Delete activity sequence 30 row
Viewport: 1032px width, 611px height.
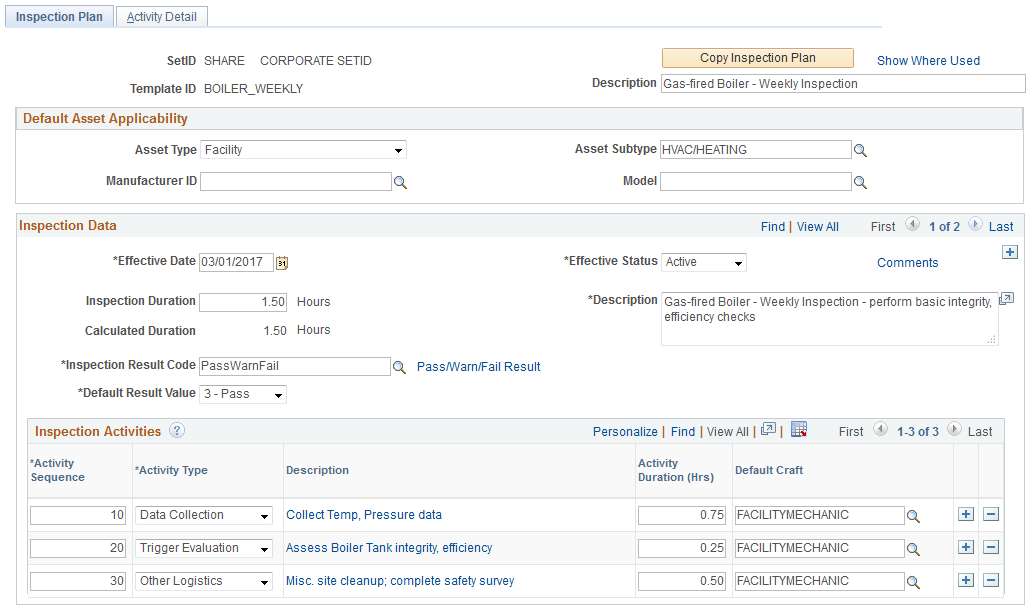(x=991, y=580)
